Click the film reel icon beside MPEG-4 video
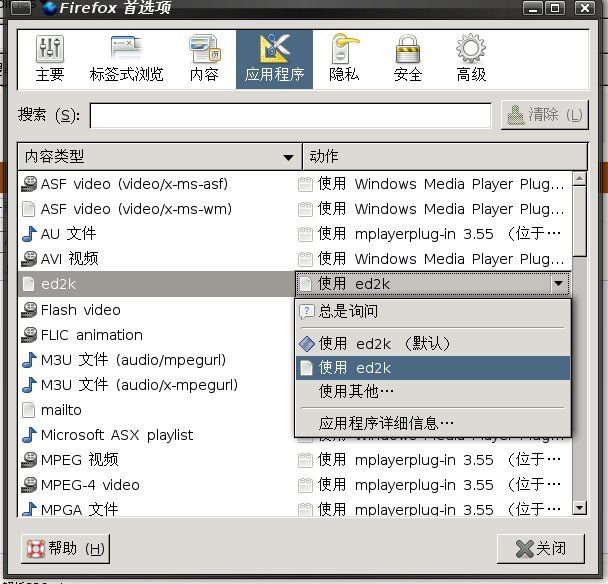608x584 pixels. tap(29, 485)
